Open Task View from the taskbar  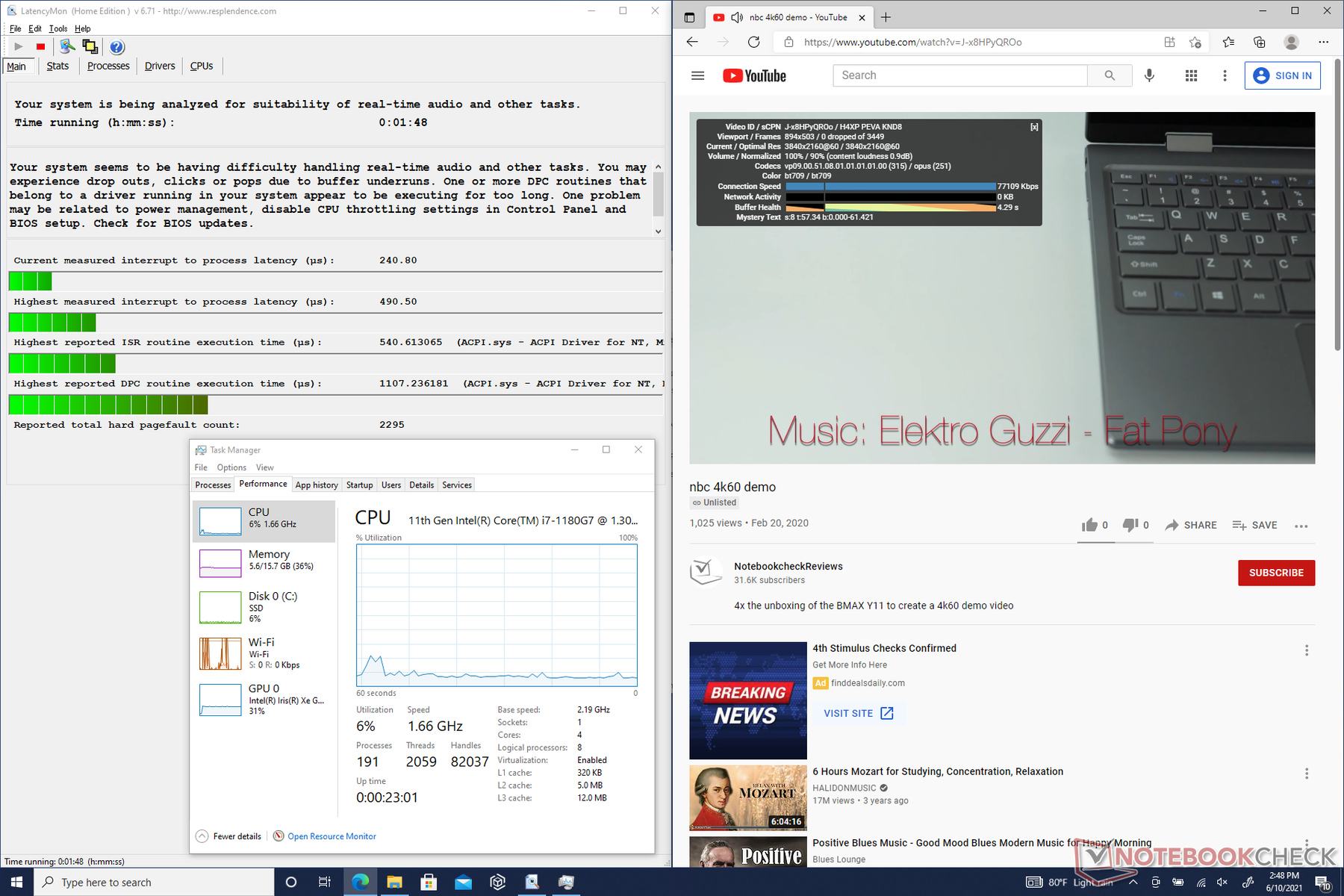coord(325,882)
